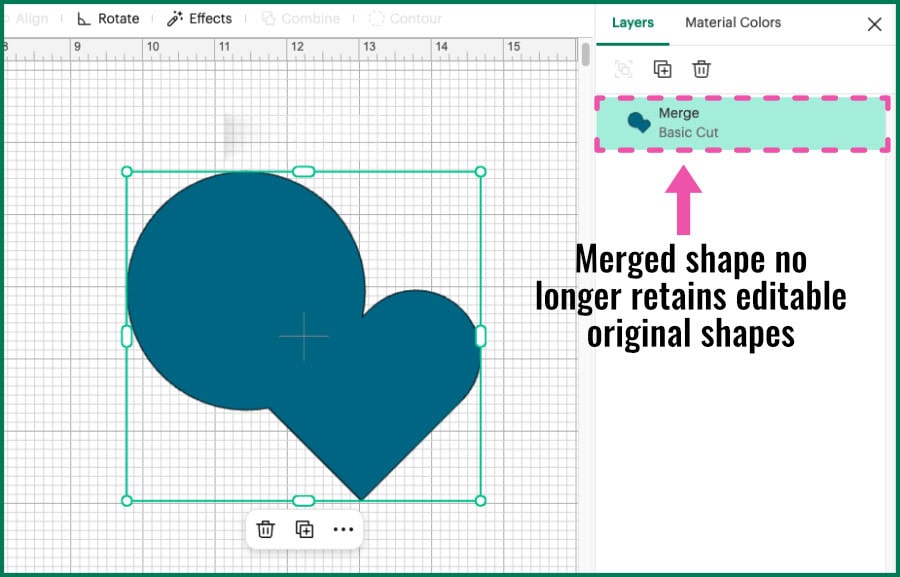This screenshot has height=577, width=900.
Task: Close the Layers panel
Action: pyautogui.click(x=874, y=24)
